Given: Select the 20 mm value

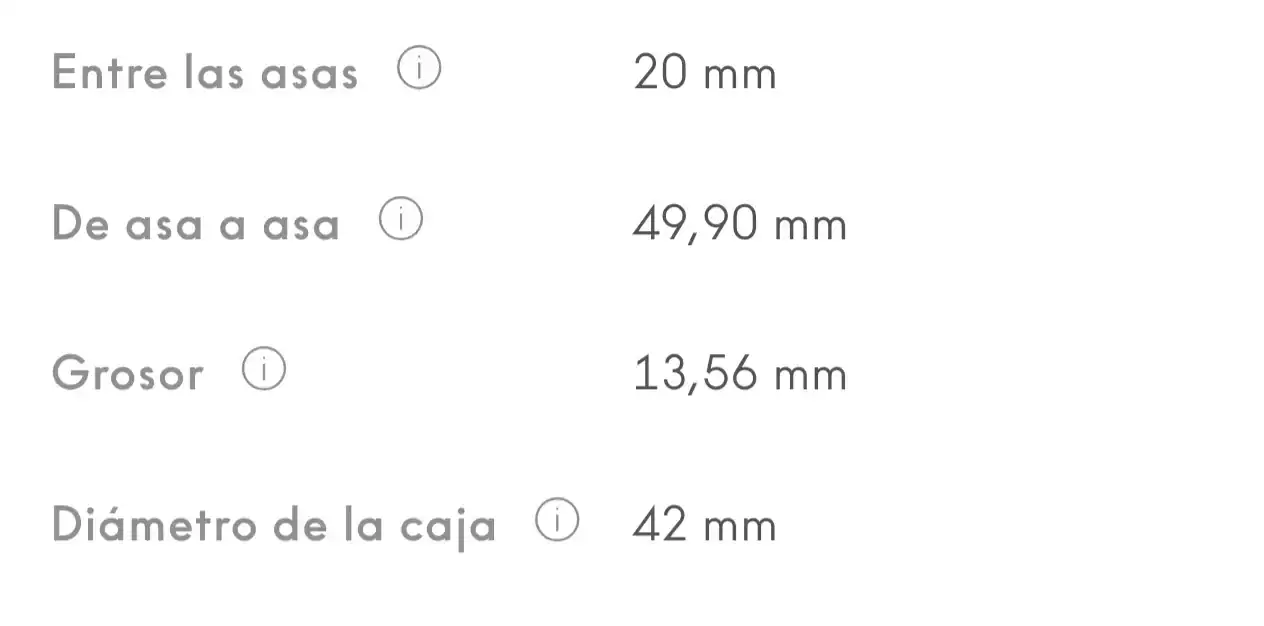Looking at the screenshot, I should [x=705, y=73].
